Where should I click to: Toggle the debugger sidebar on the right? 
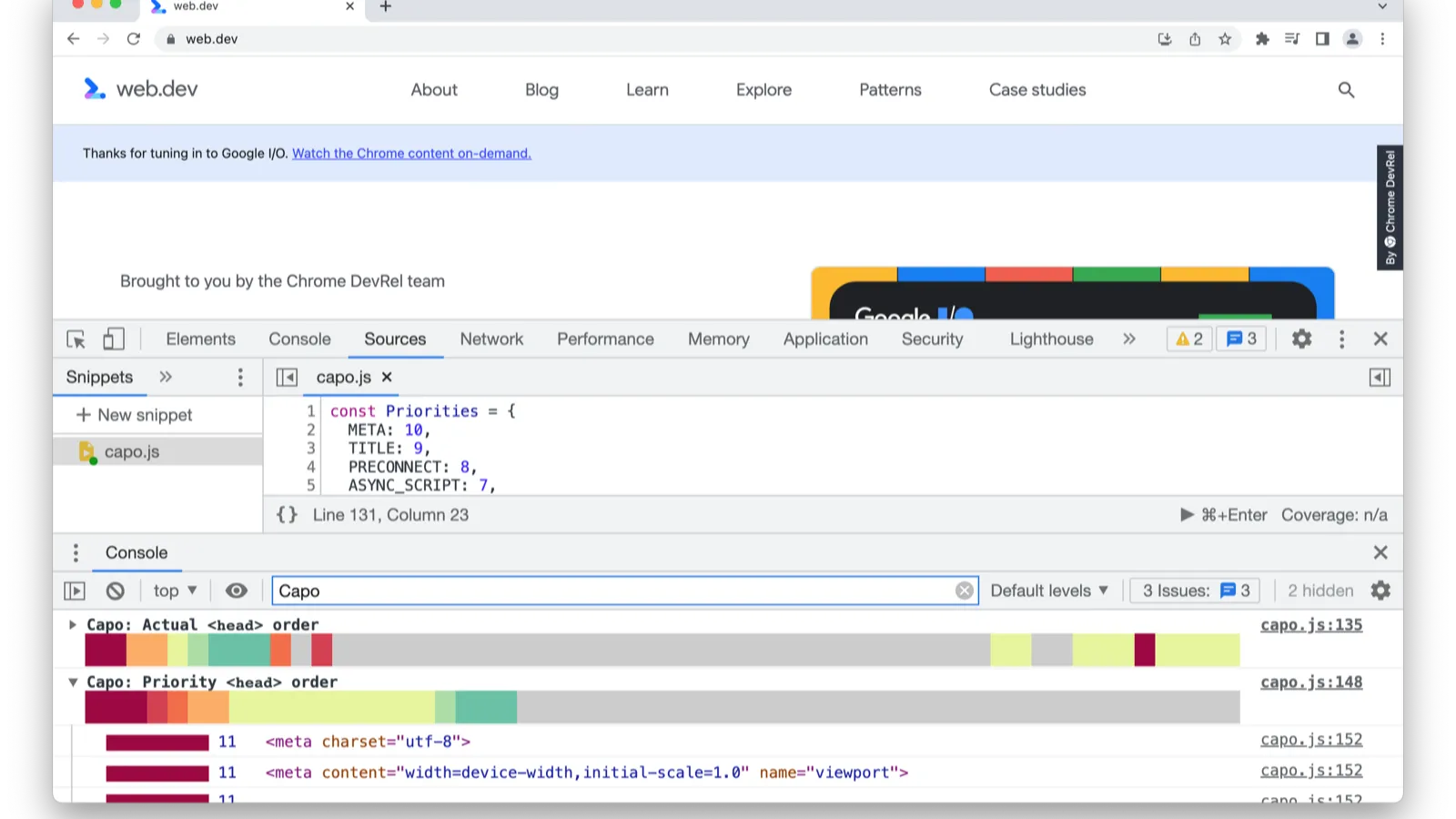[x=1380, y=378]
